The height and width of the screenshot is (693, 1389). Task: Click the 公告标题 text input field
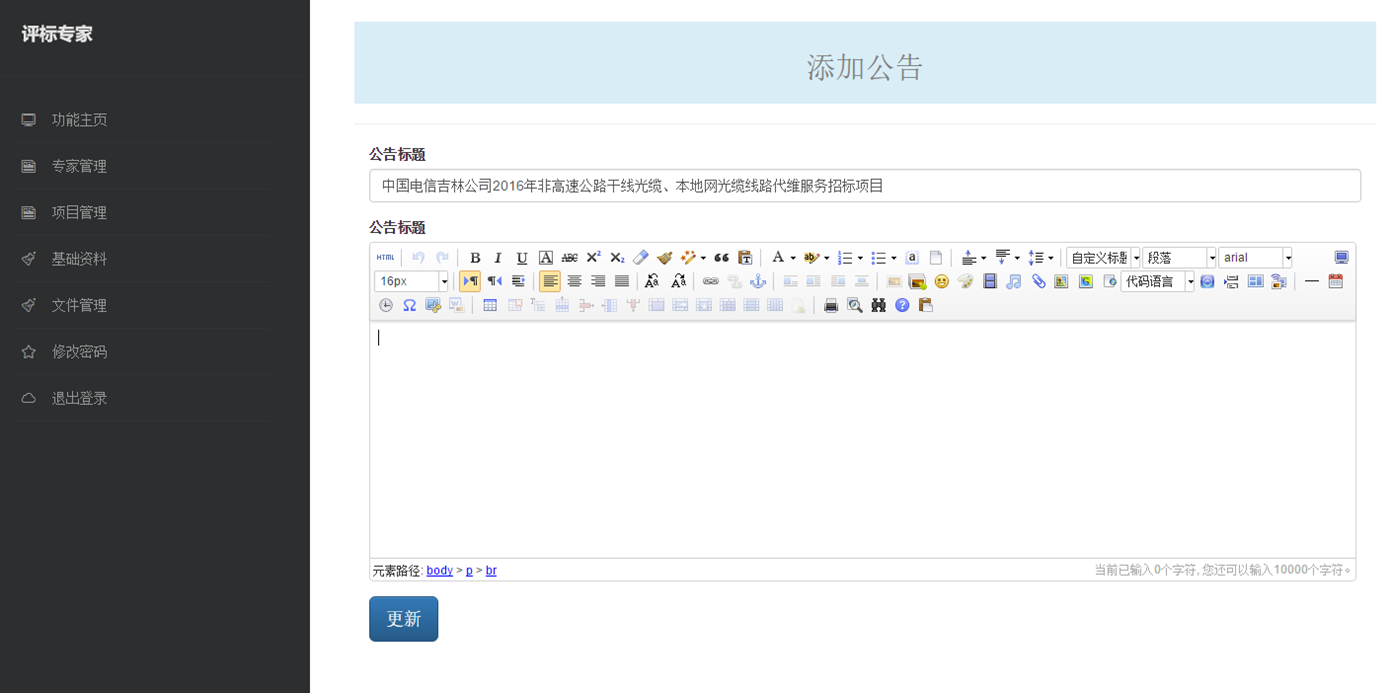tap(865, 186)
